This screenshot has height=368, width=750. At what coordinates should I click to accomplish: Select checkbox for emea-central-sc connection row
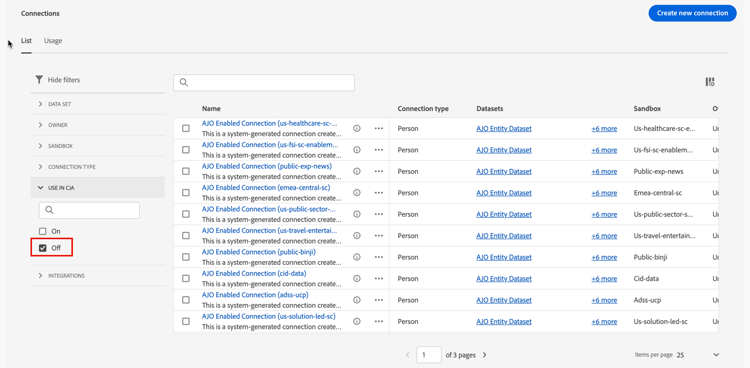pyautogui.click(x=186, y=192)
